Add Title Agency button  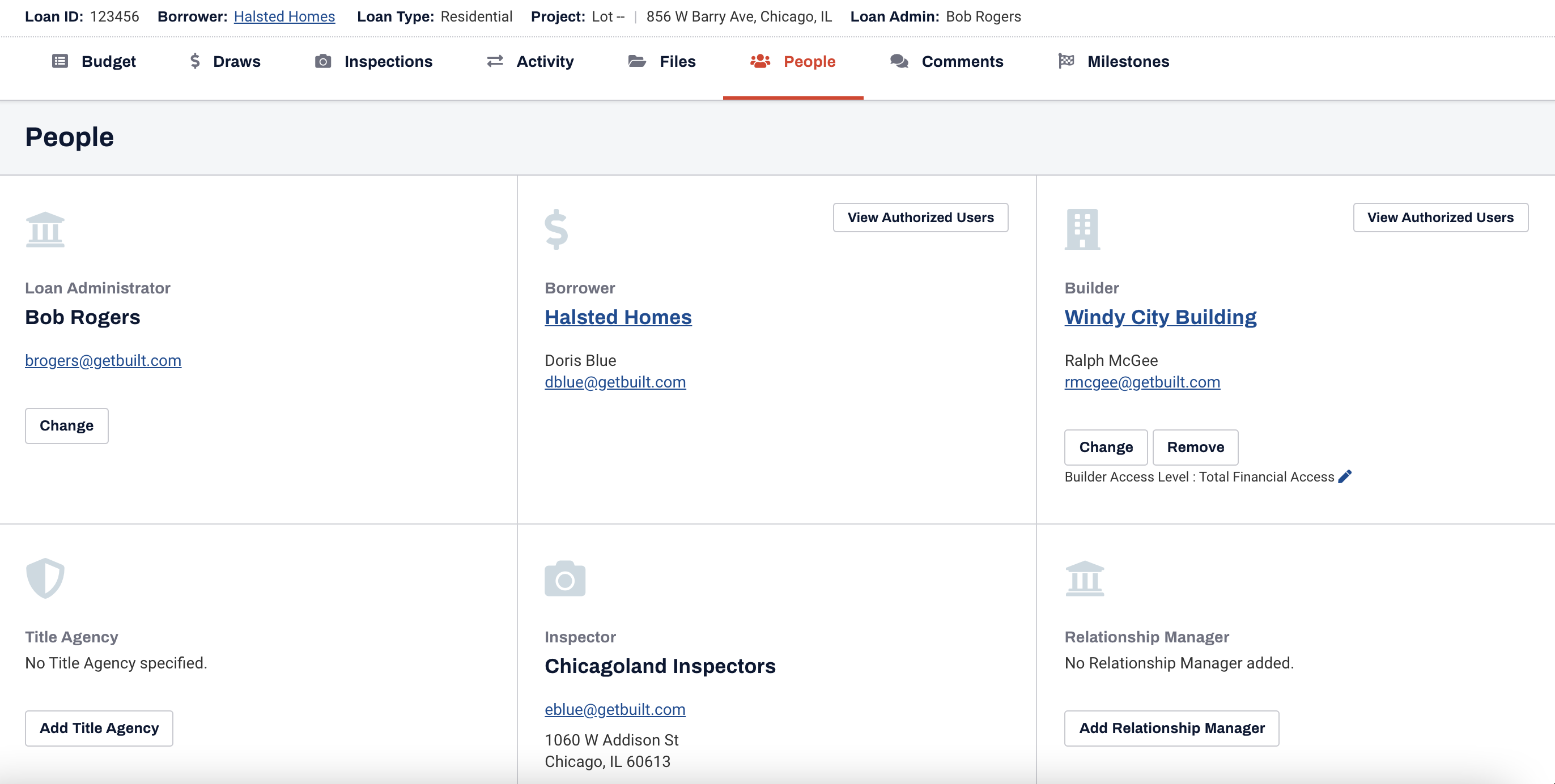click(x=99, y=728)
